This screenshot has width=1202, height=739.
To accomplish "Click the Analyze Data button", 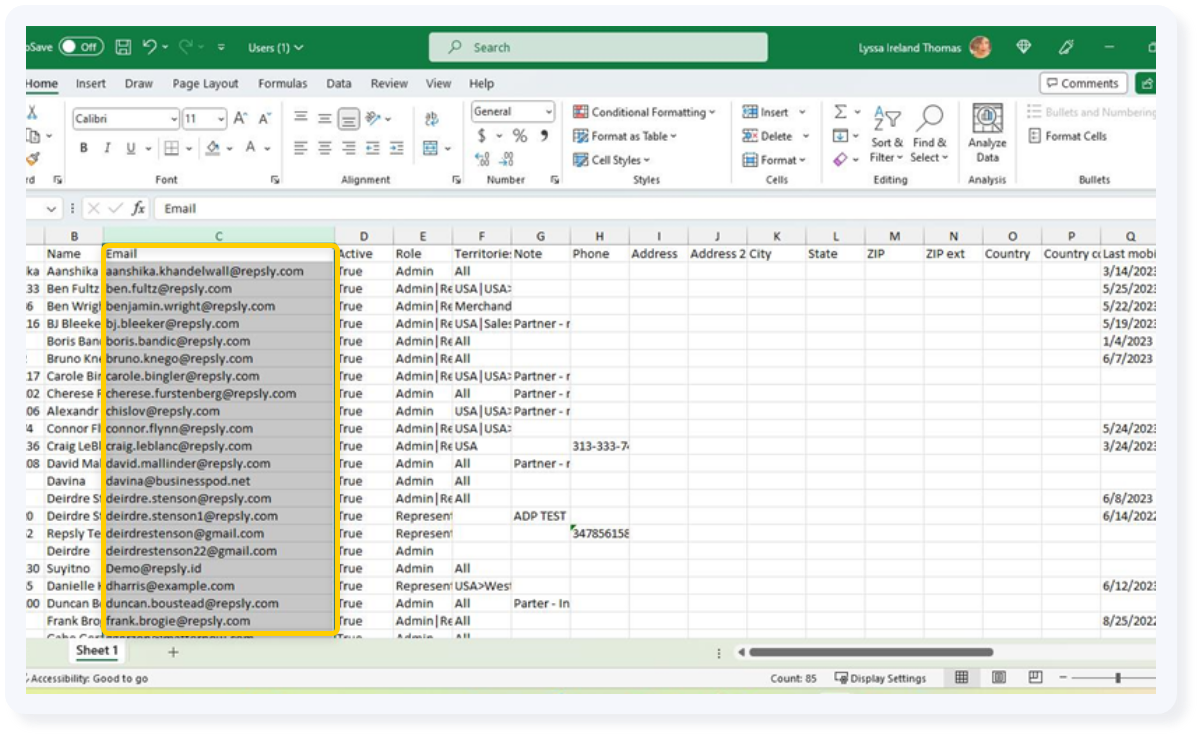I will click(988, 133).
